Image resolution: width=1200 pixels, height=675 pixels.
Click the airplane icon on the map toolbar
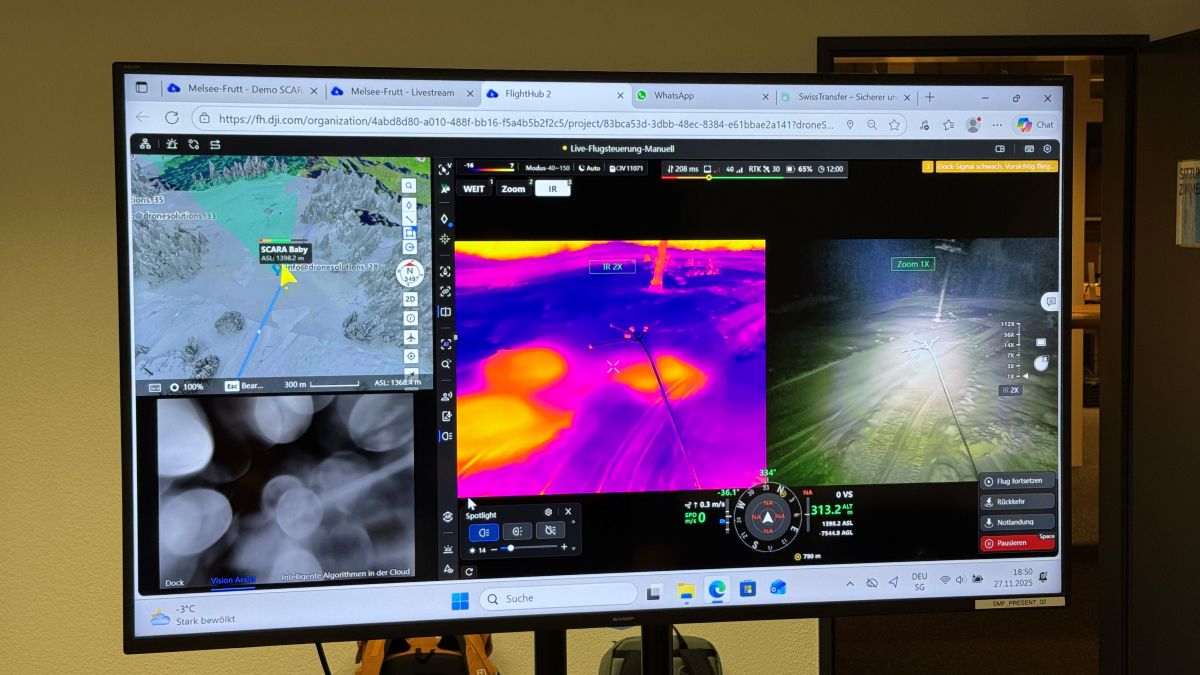[x=410, y=338]
